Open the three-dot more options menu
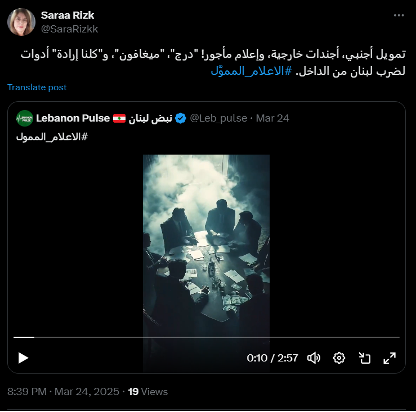 pyautogui.click(x=399, y=15)
